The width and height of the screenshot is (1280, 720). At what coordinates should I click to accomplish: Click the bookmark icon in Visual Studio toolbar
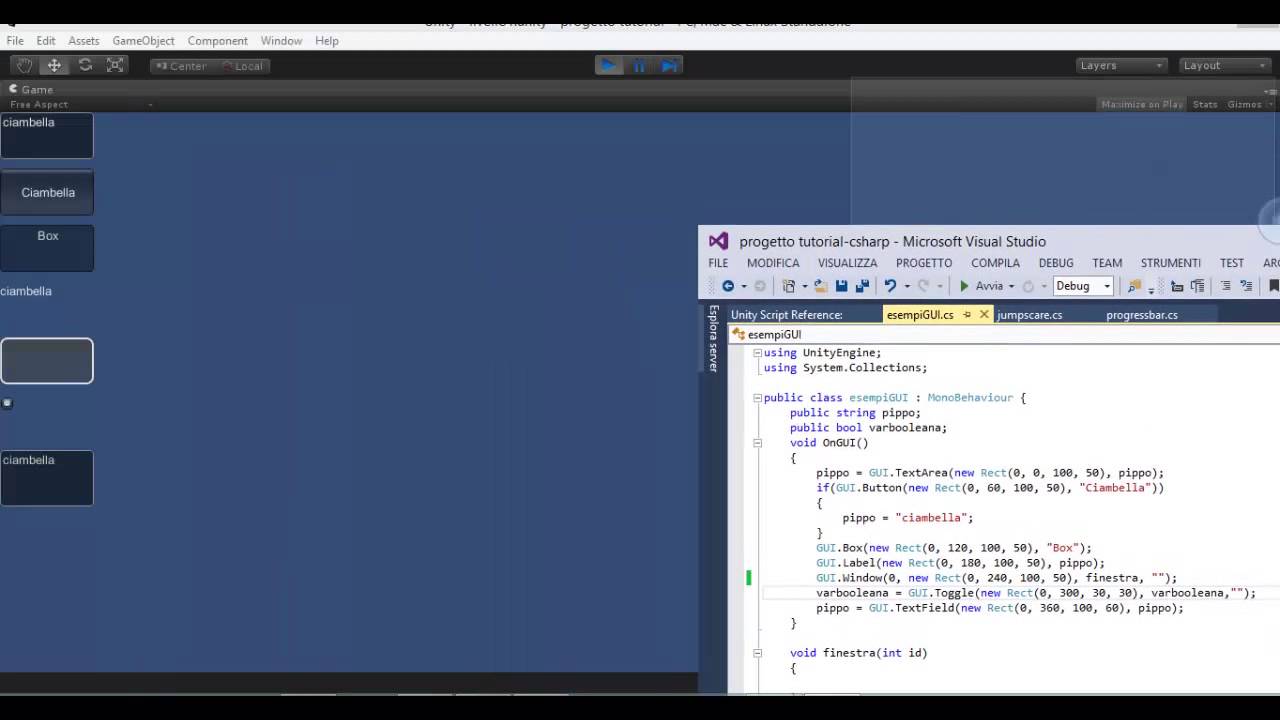click(1274, 286)
